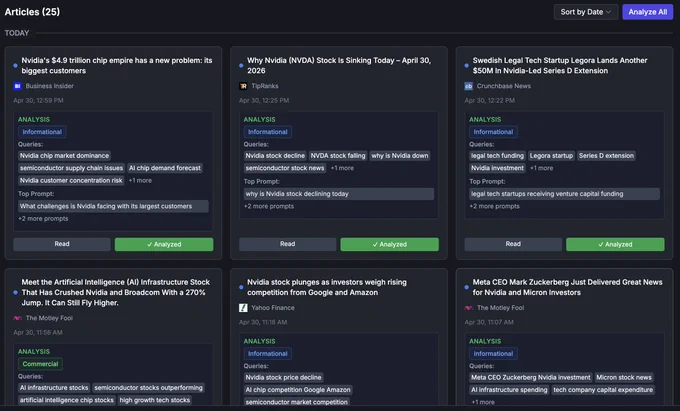Select the Legora startup query chip
680x411 pixels.
[x=551, y=156]
